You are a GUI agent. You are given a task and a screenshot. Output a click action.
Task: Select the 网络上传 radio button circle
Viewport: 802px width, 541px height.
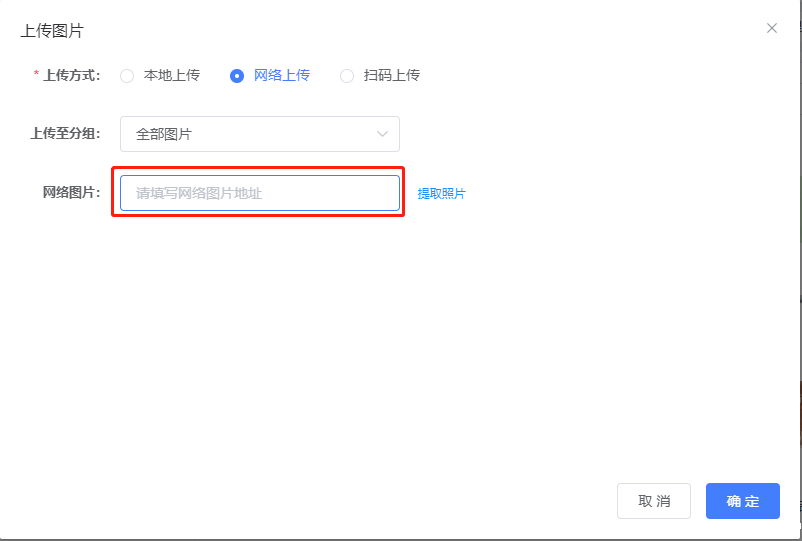(x=237, y=76)
